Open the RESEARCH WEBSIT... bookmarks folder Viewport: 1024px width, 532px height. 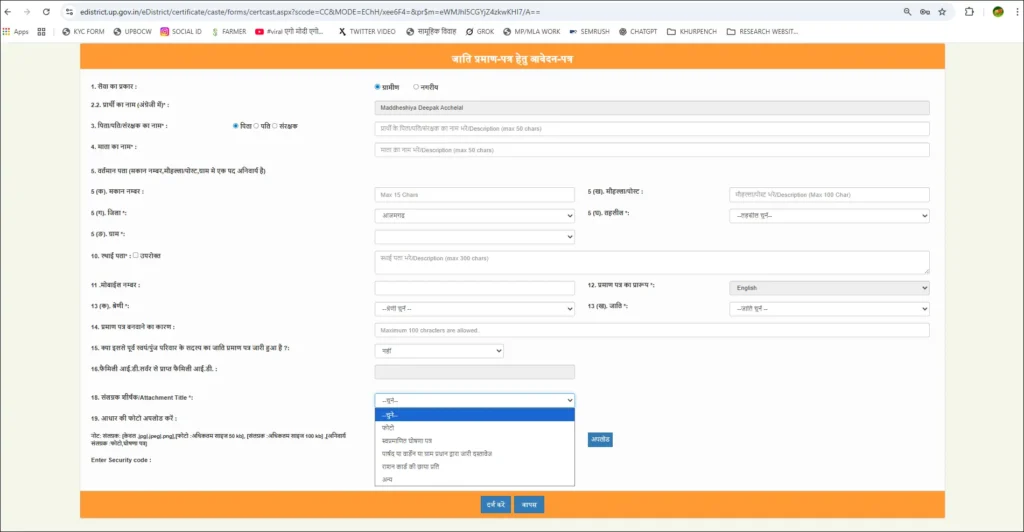(x=762, y=31)
